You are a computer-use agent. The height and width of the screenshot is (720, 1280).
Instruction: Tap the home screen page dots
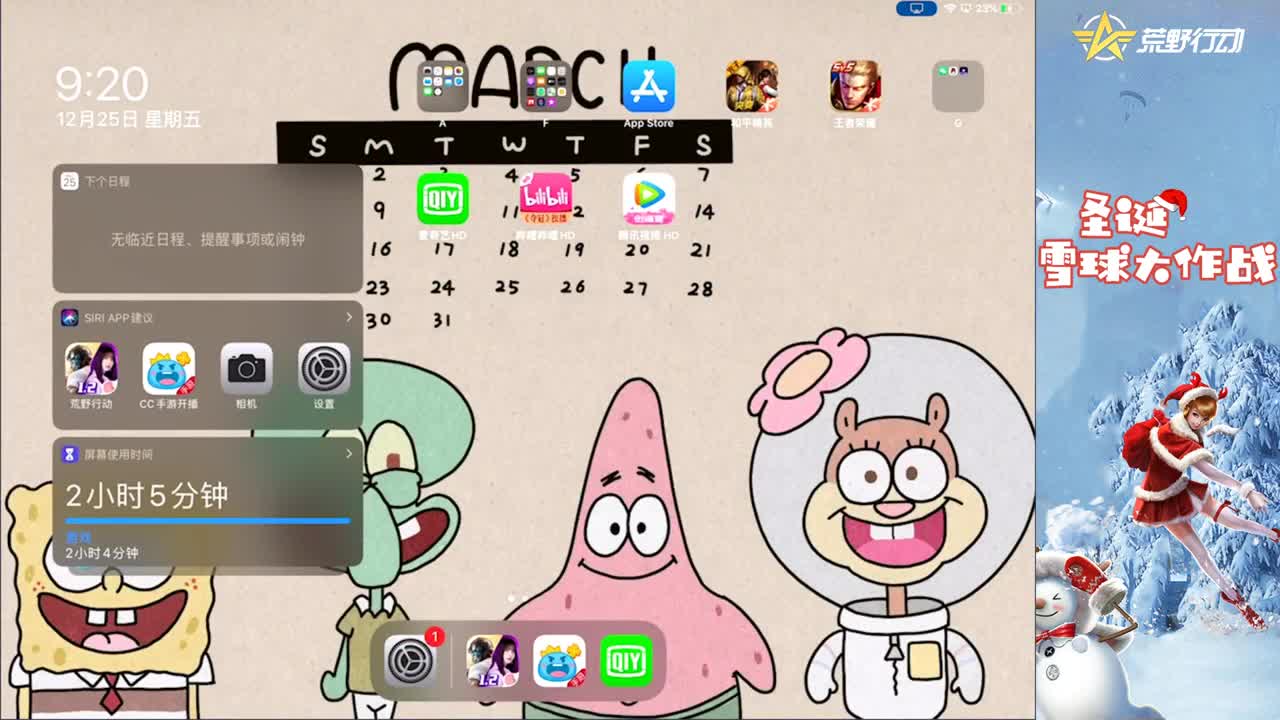pos(518,598)
